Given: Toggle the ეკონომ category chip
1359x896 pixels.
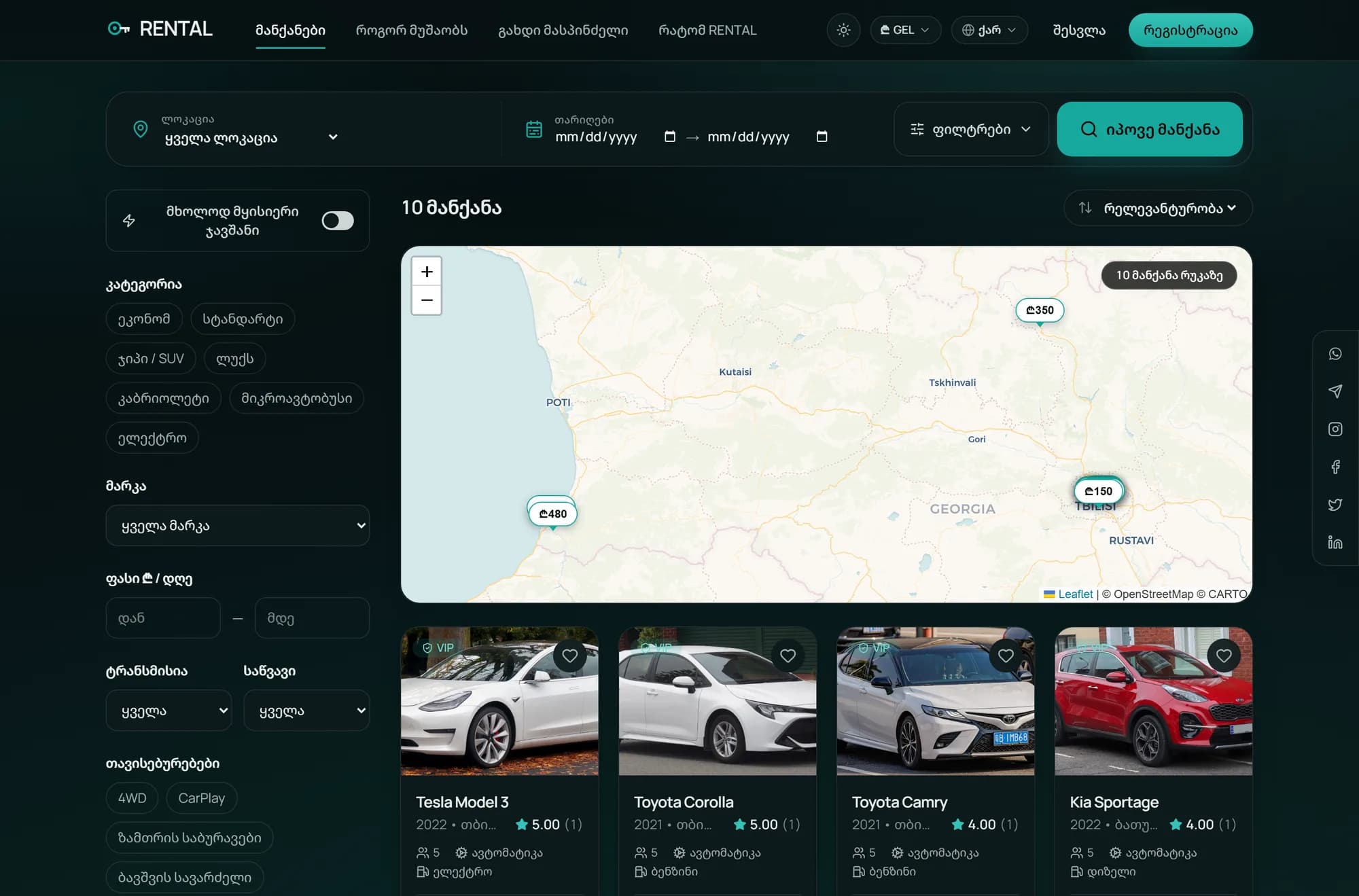Looking at the screenshot, I should coord(144,319).
